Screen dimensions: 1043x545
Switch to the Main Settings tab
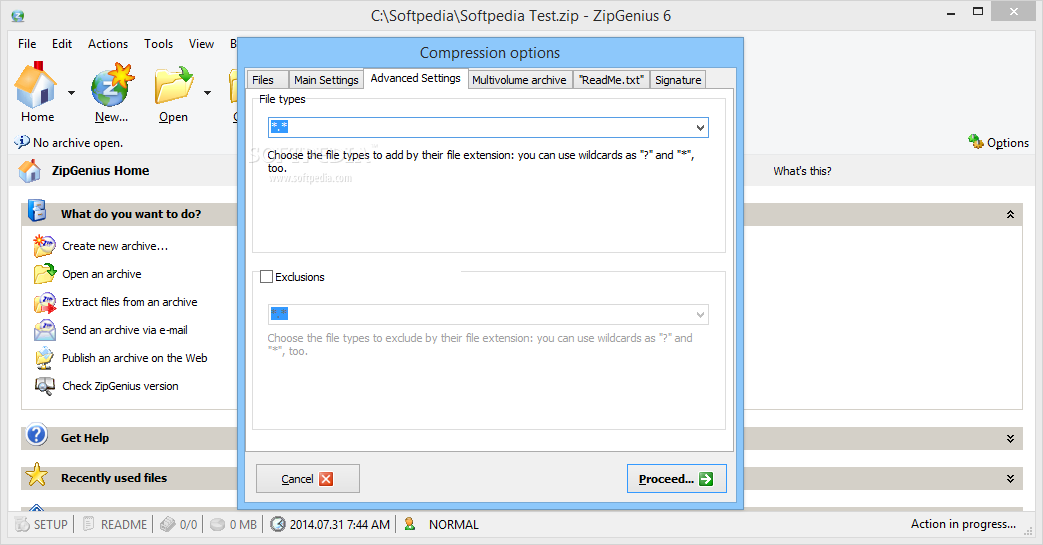(326, 80)
